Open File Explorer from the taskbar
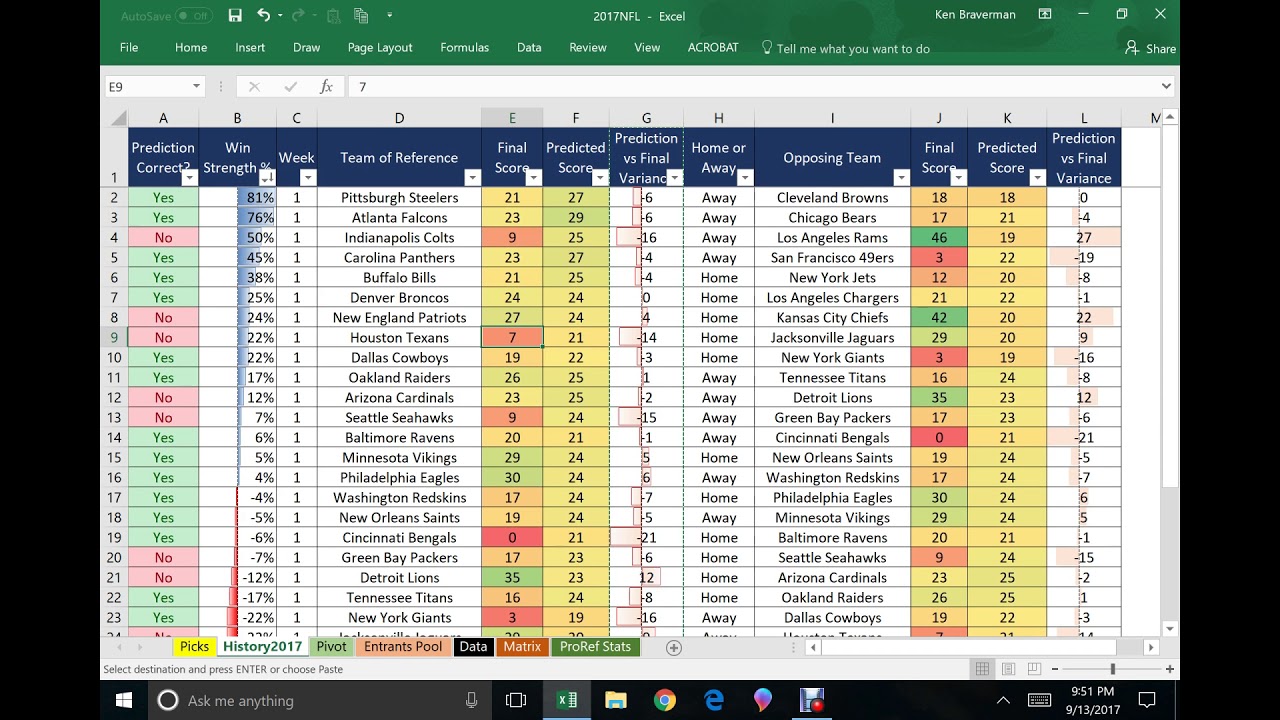The height and width of the screenshot is (720, 1280). pos(615,700)
